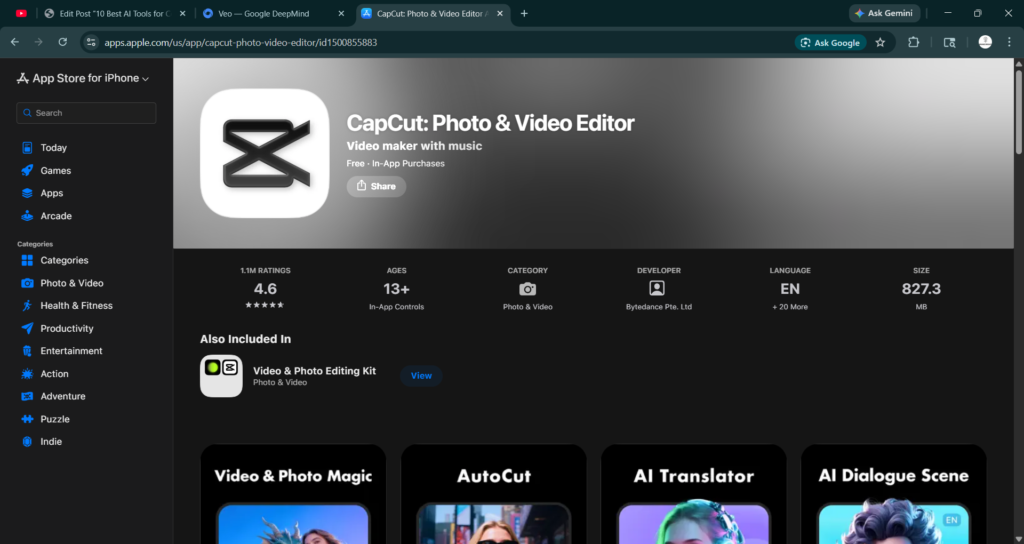
Task: Open a new browser tab
Action: 524,14
